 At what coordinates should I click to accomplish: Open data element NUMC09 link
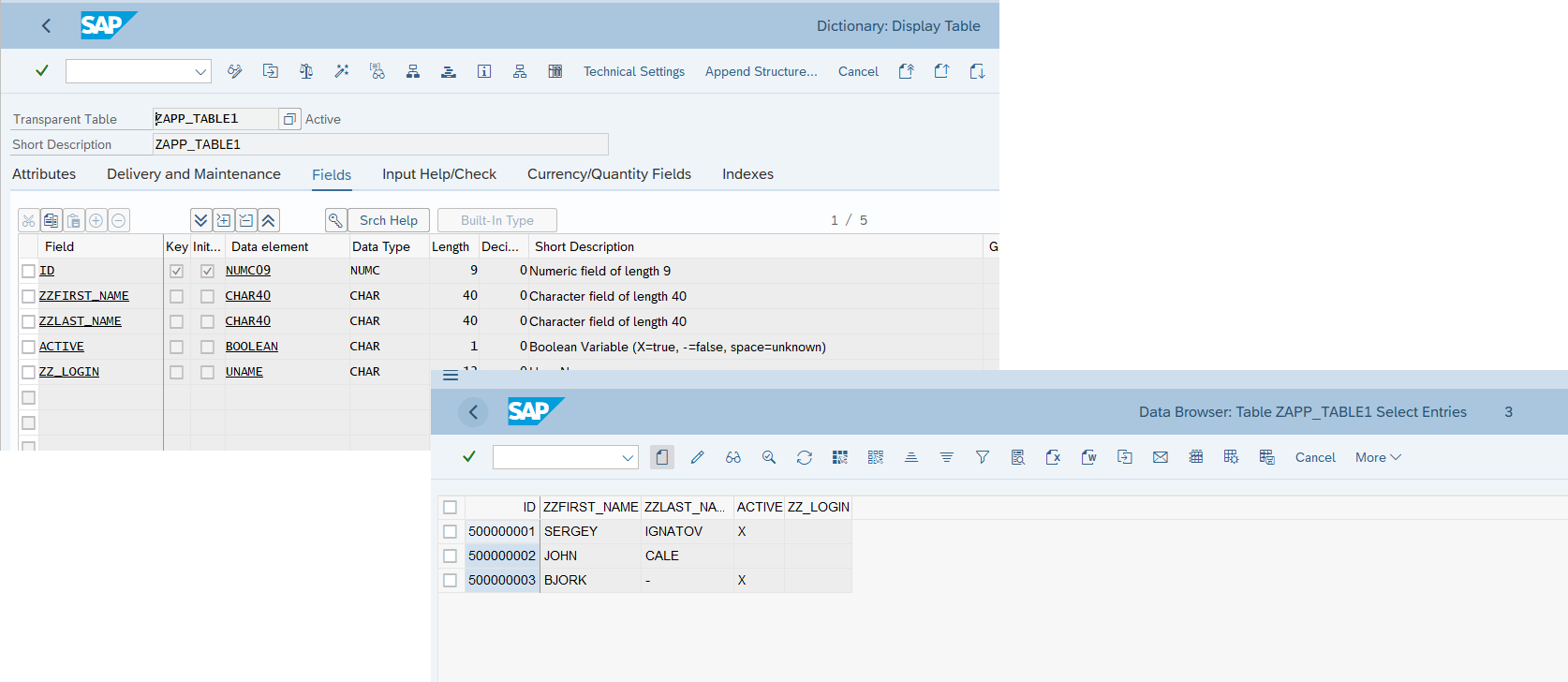click(x=248, y=271)
